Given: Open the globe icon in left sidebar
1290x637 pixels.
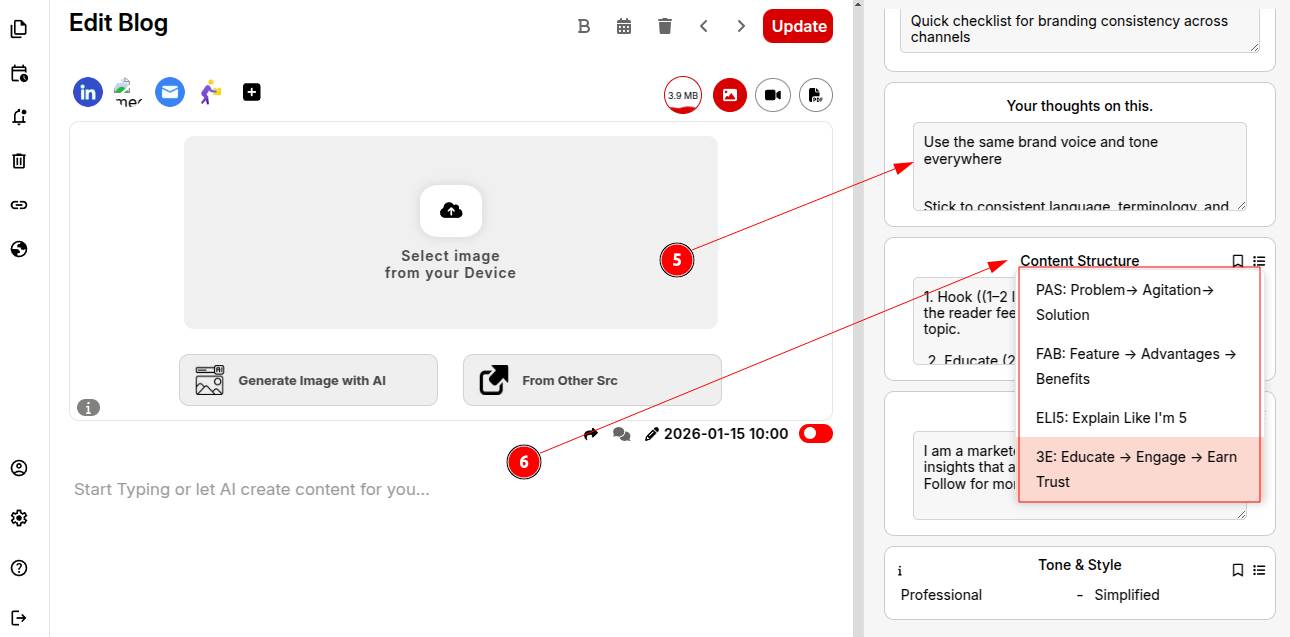Looking at the screenshot, I should click(x=18, y=249).
